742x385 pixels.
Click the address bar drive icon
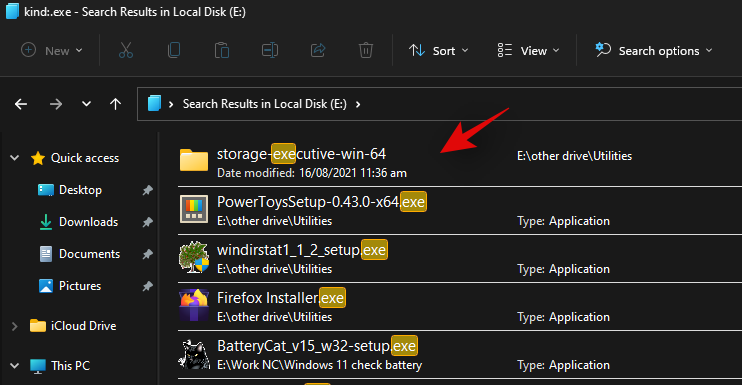click(154, 103)
